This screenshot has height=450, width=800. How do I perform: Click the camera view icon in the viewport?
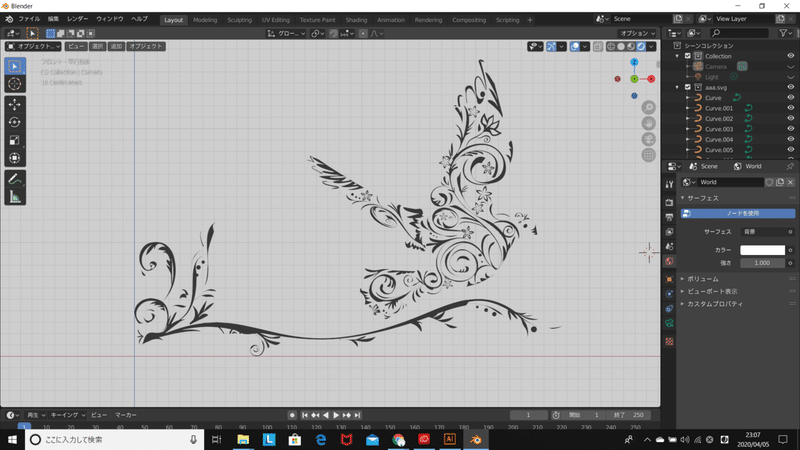tap(648, 139)
